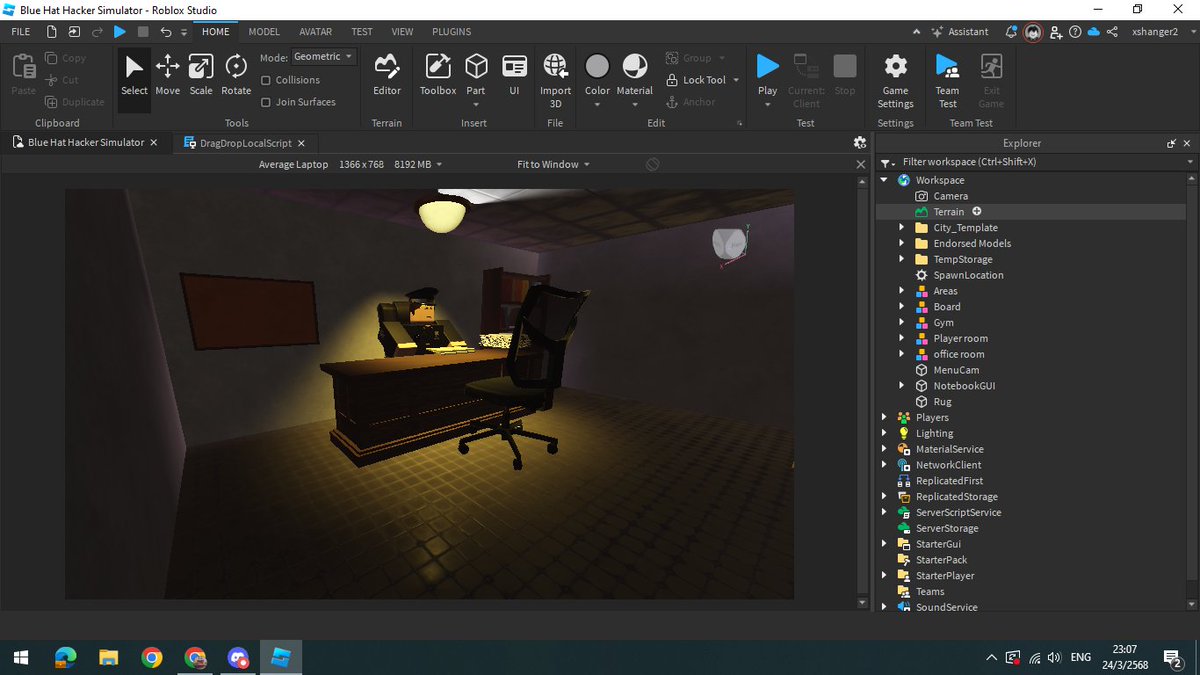Open the Terrain Editor

tap(387, 75)
